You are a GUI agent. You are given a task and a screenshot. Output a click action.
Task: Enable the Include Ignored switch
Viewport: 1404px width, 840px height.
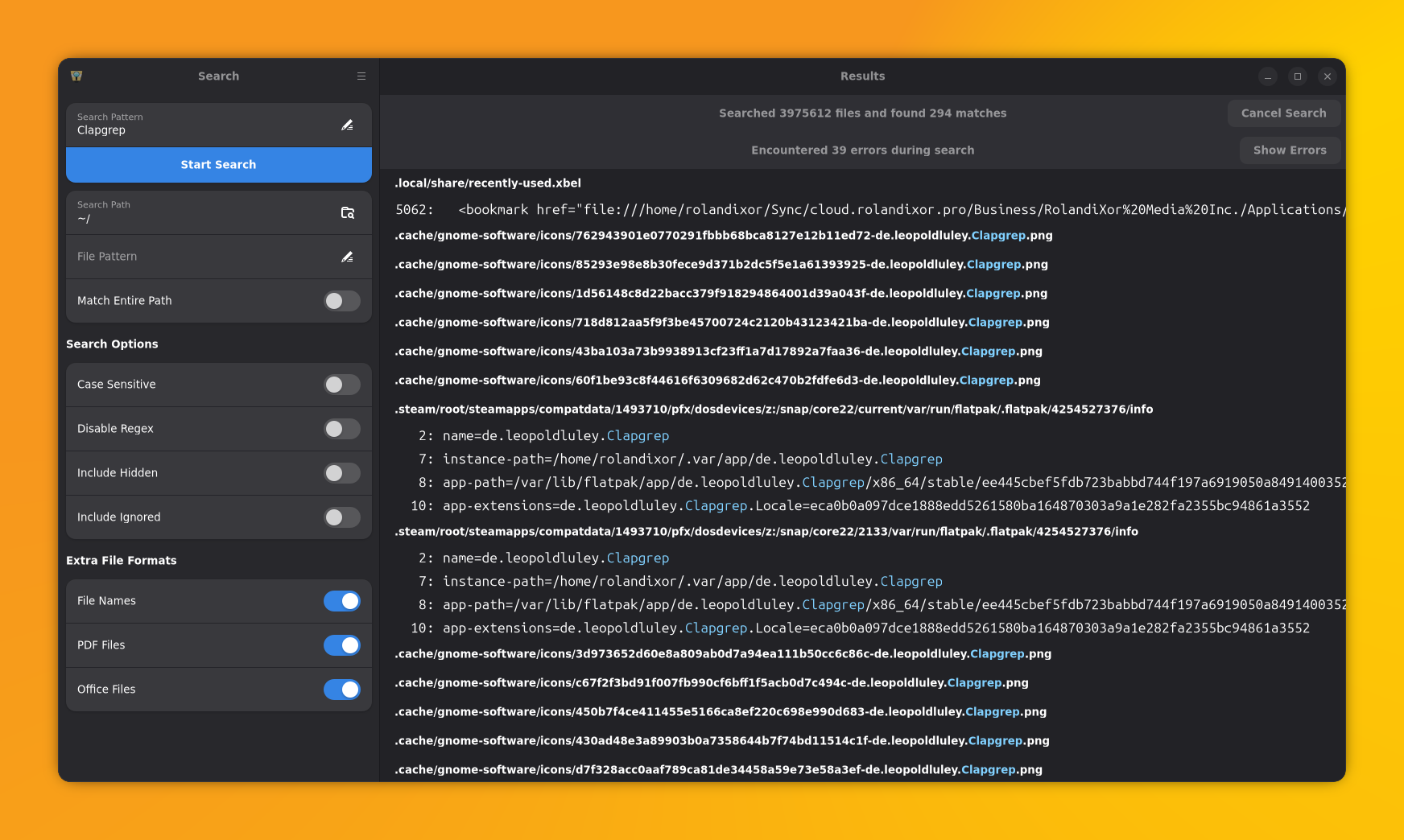341,517
